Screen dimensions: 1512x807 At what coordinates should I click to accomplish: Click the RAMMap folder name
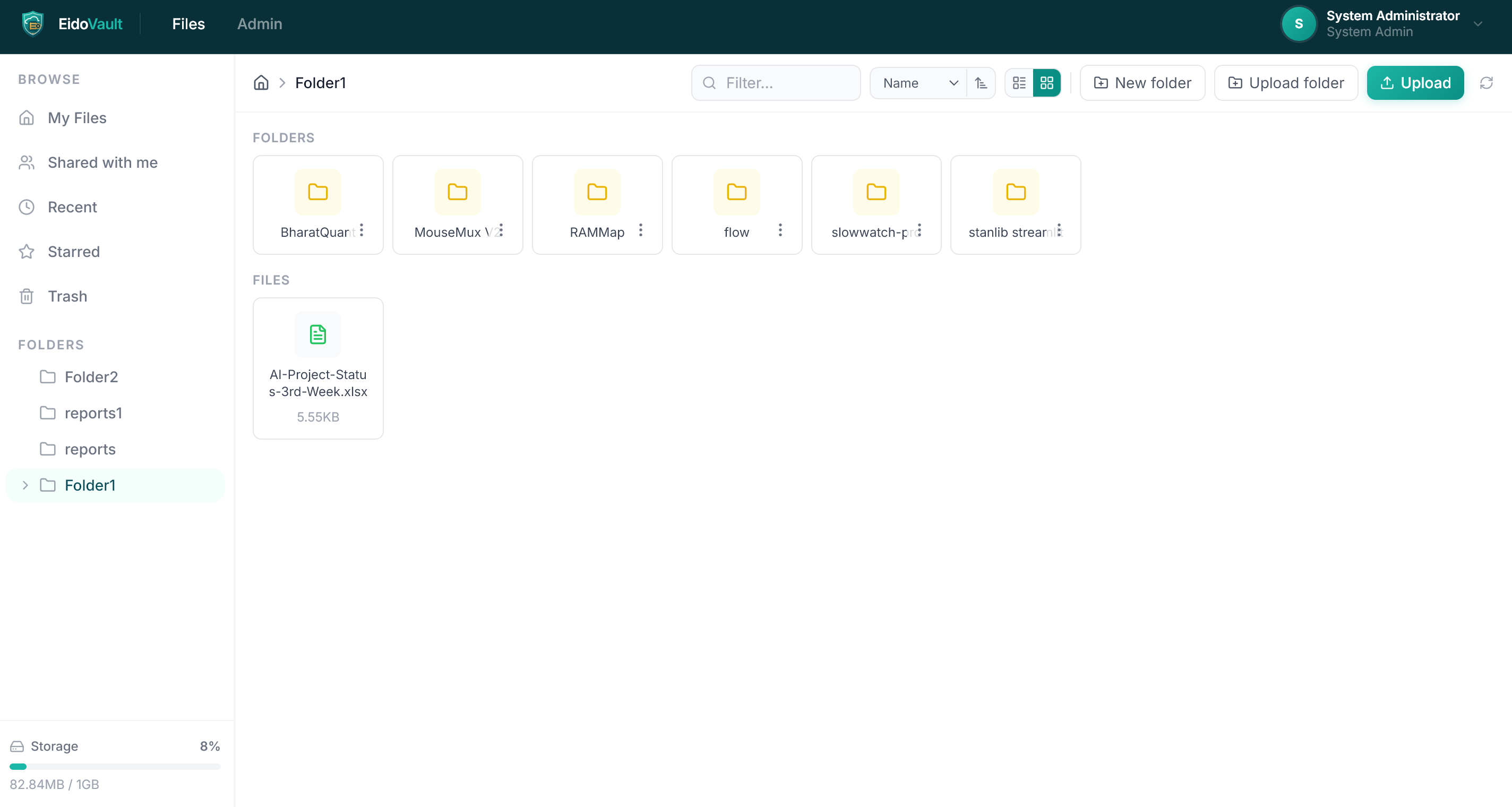597,233
